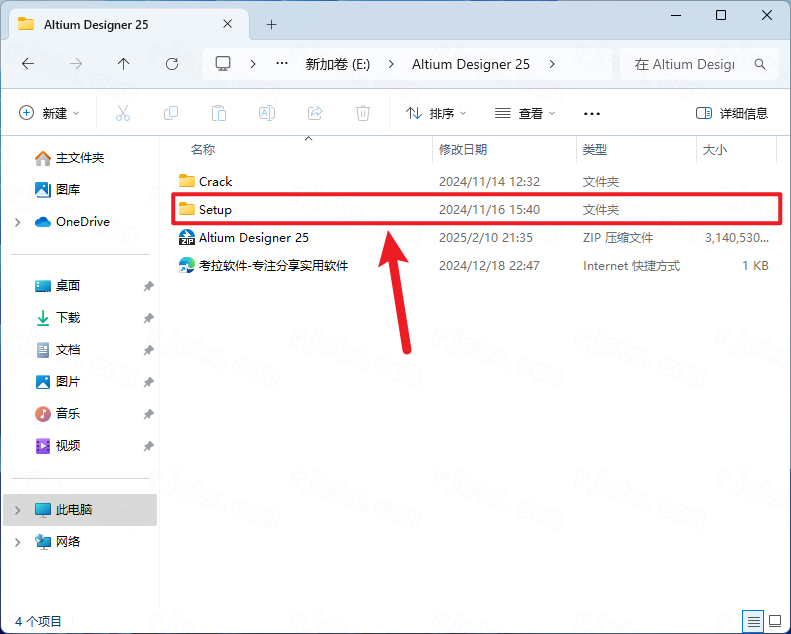Click the Copy icon in toolbar

[x=171, y=114]
